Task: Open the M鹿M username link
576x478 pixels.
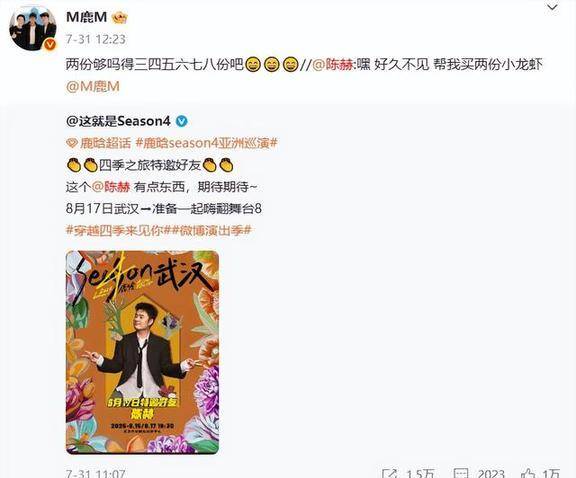Action: (87, 17)
